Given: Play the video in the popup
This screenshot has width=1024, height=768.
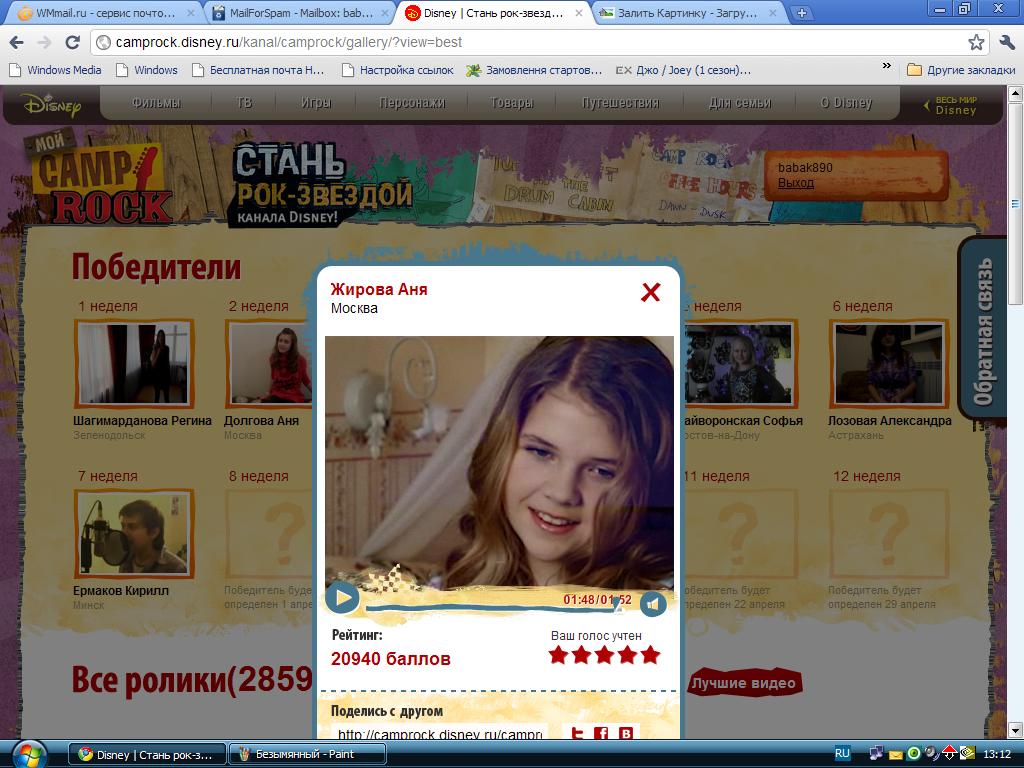Looking at the screenshot, I should pos(342,597).
